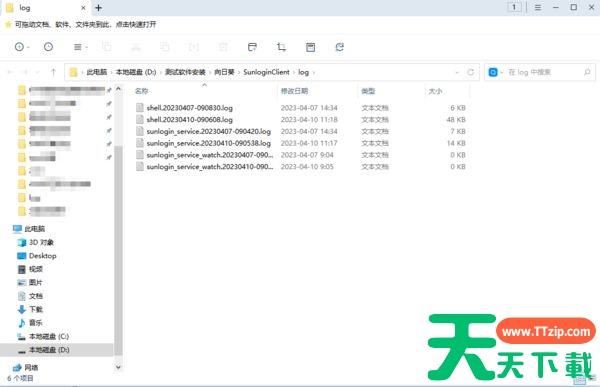Click the 向日葵 breadcrumb segment

224,72
